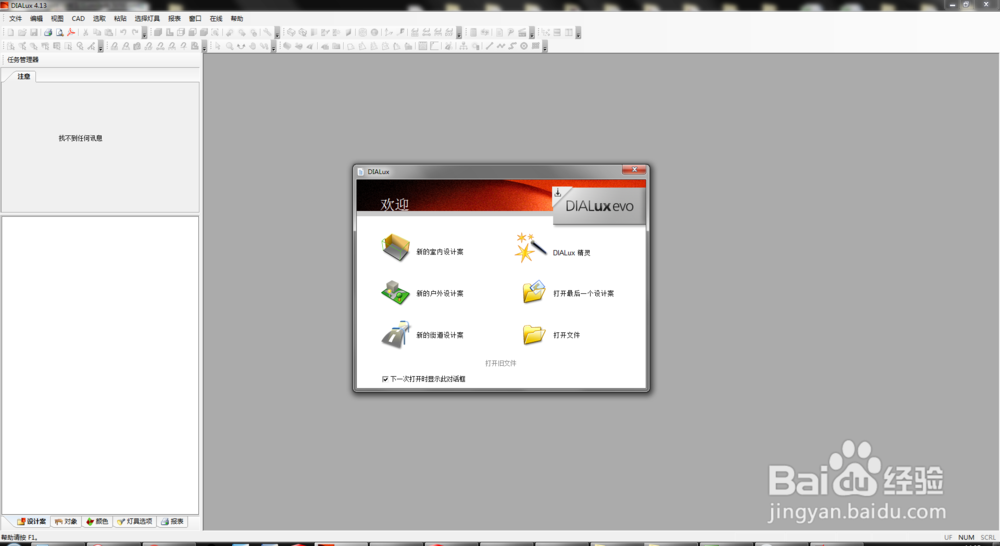Click 打开文件 link
This screenshot has width=1000, height=546.
[566, 335]
